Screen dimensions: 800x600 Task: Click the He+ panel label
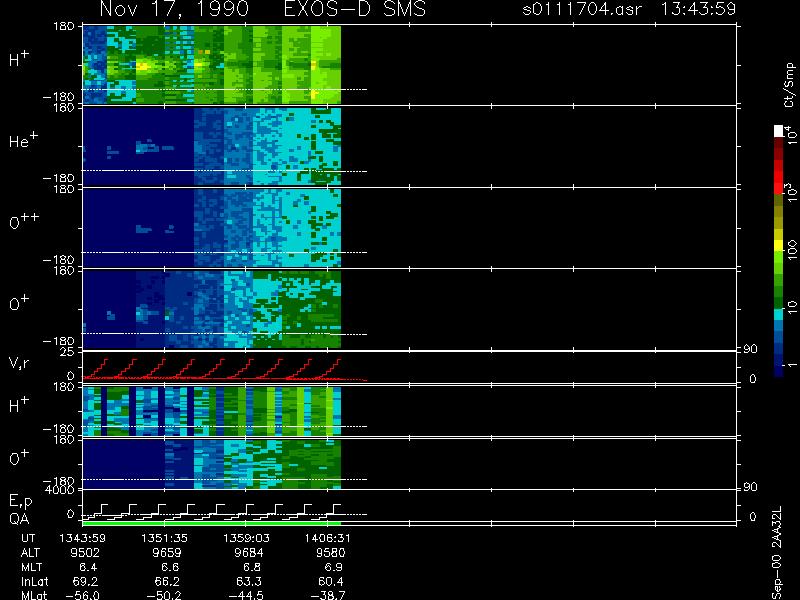pos(22,139)
